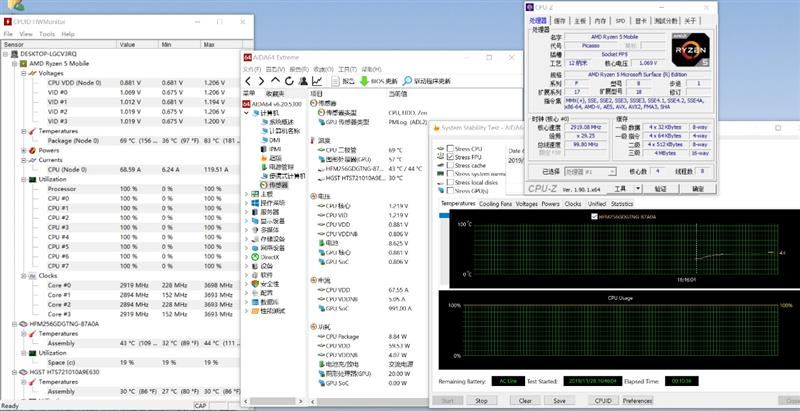This screenshot has width=800, height=411.
Task: Click the CPUID button in Stability Test
Action: point(603,401)
